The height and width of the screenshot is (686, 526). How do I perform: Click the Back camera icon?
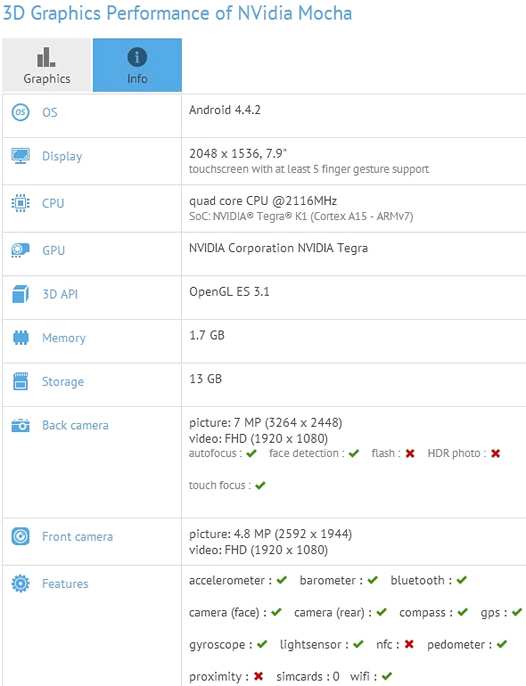[21, 425]
